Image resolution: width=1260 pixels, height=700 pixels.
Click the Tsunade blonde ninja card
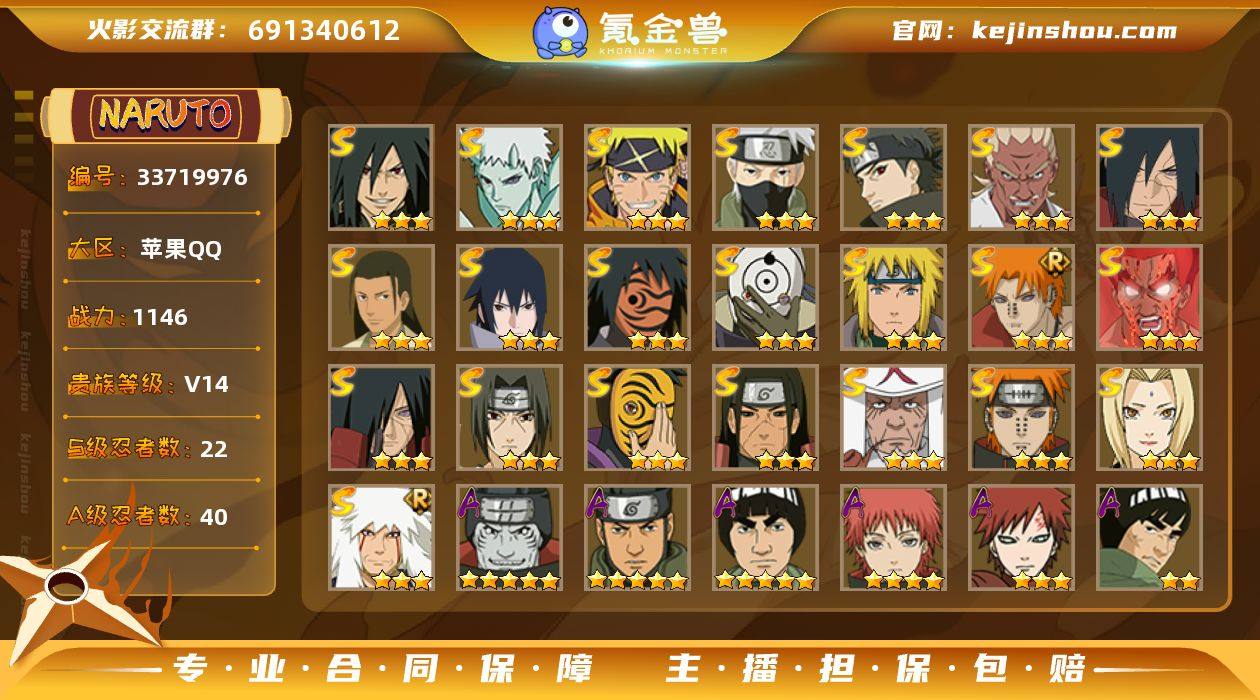pyautogui.click(x=1149, y=417)
